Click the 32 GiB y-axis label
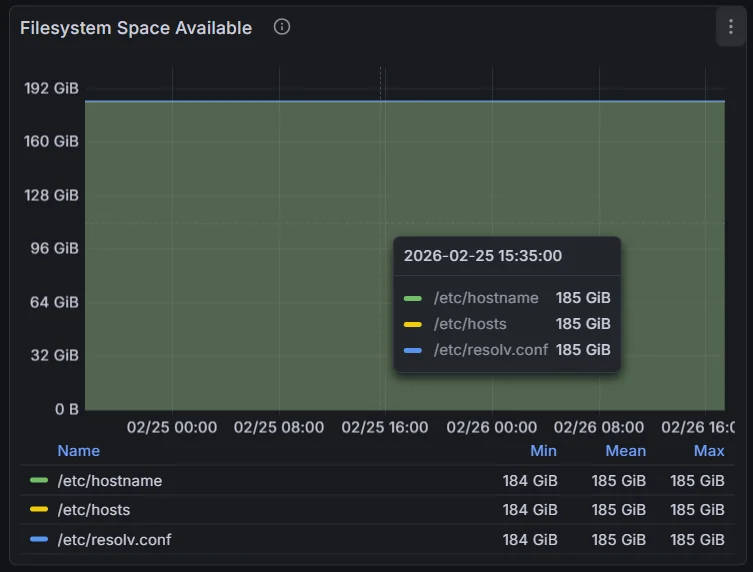 tap(54, 355)
